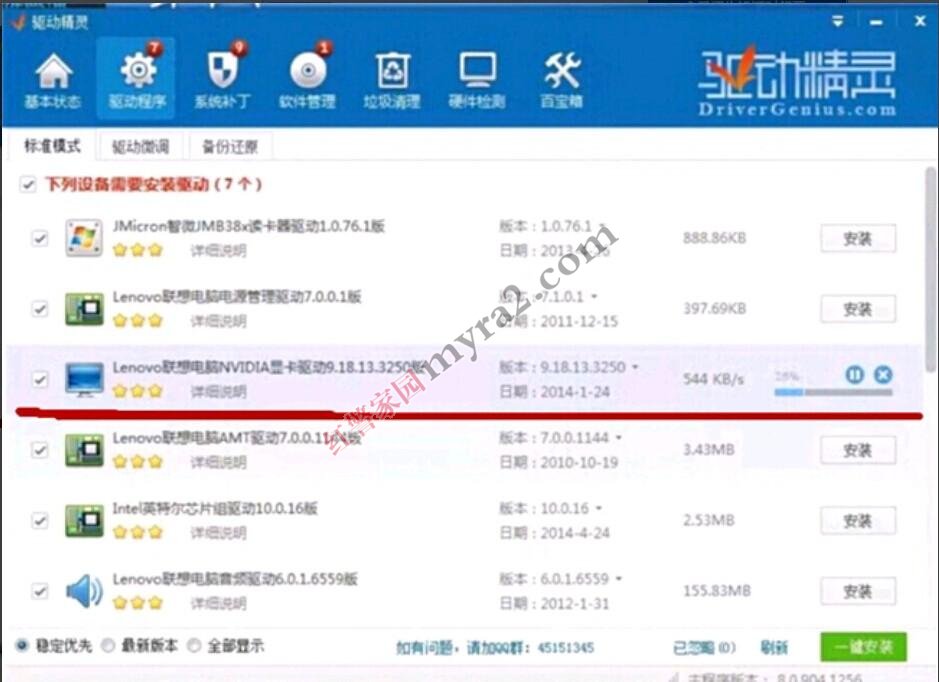This screenshot has height=682, width=939.
Task: Click the Intel chipset driver chip icon
Action: click(x=84, y=520)
